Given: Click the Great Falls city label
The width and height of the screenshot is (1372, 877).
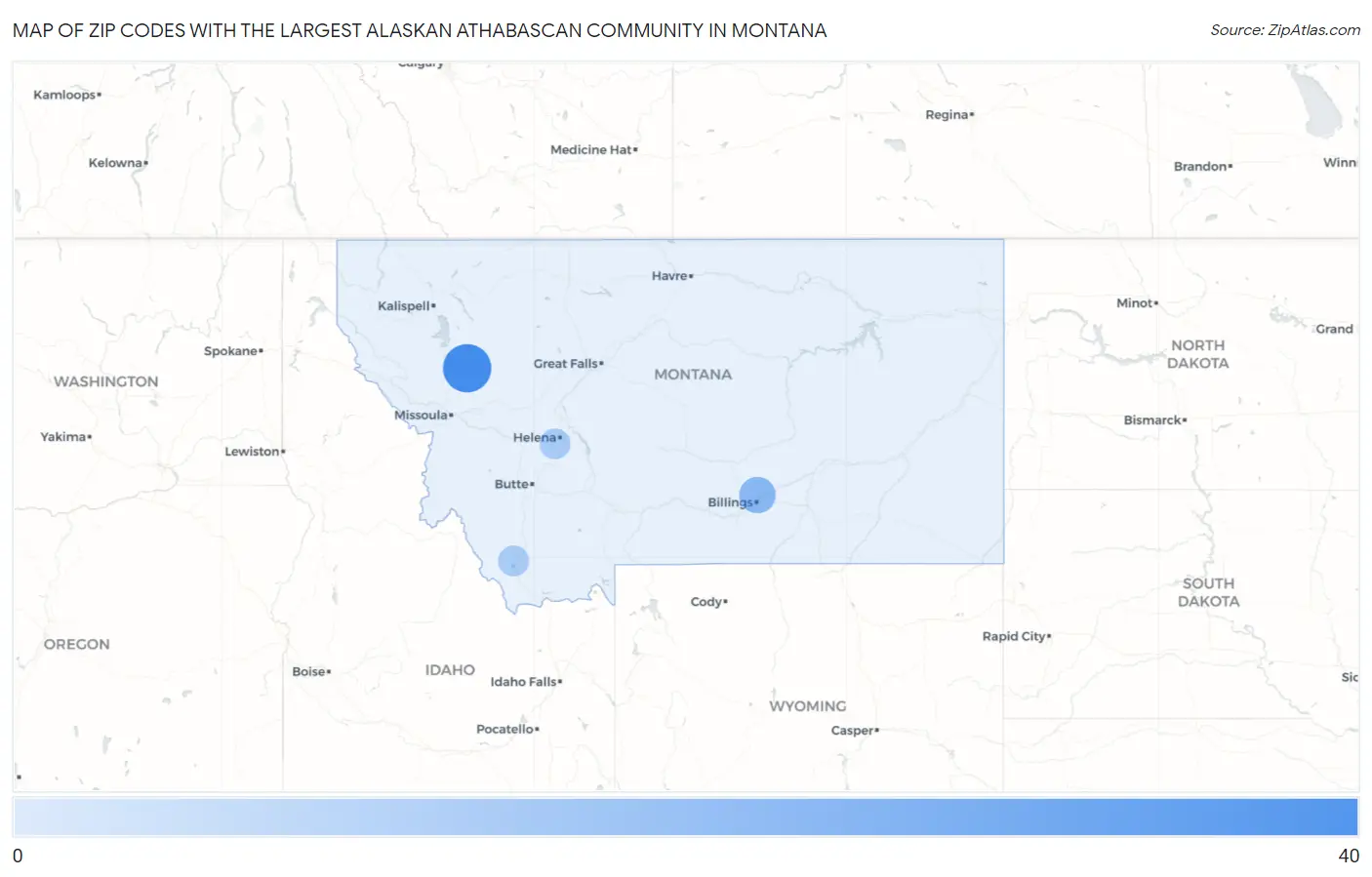Looking at the screenshot, I should (x=568, y=364).
